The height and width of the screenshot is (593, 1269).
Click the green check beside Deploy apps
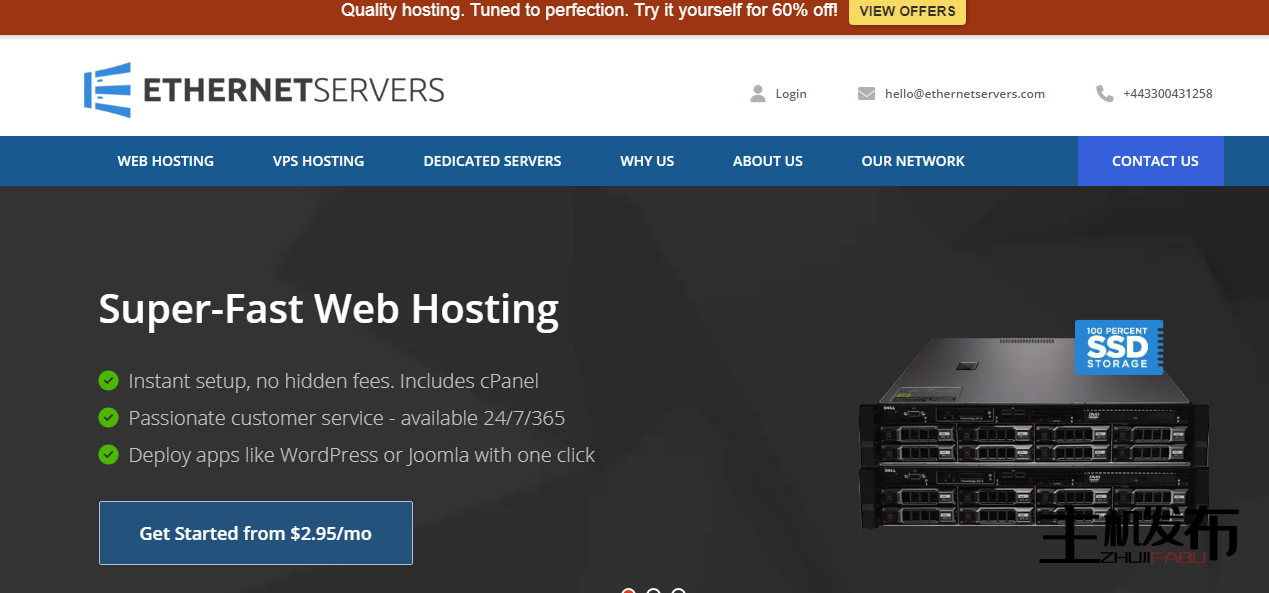pos(109,454)
